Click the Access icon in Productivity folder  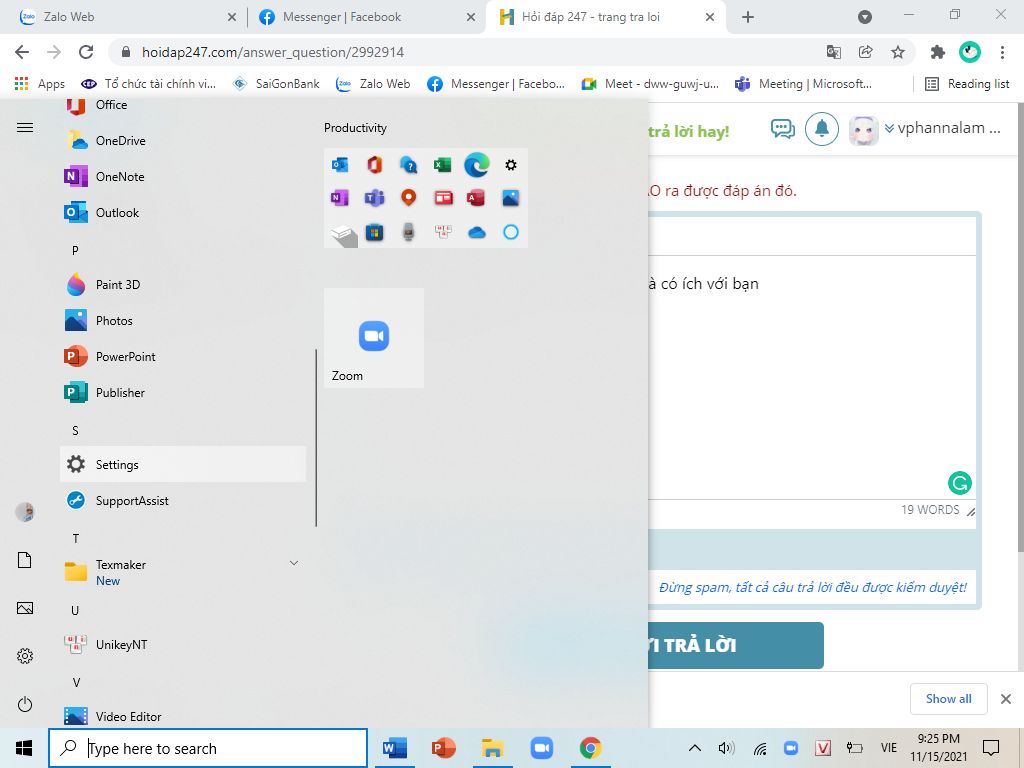476,198
